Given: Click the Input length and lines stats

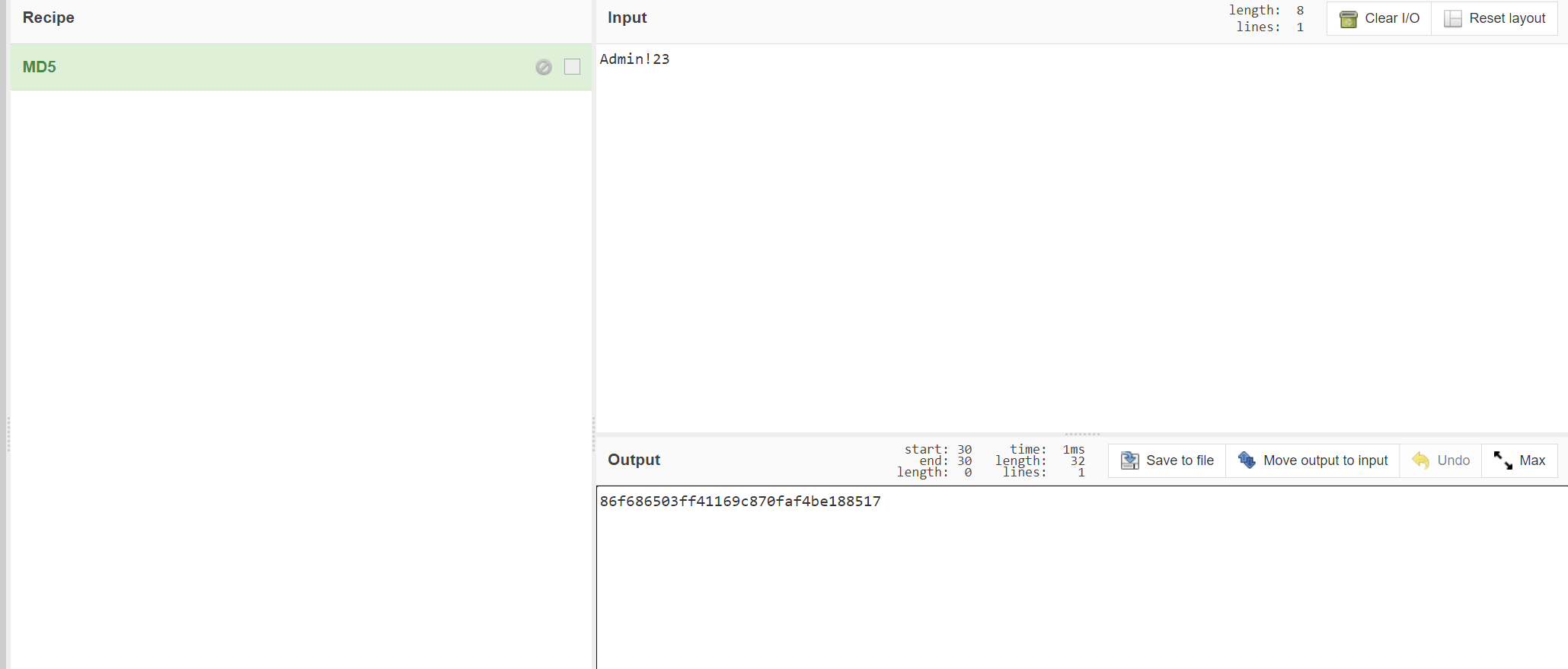Looking at the screenshot, I should coord(1266,18).
